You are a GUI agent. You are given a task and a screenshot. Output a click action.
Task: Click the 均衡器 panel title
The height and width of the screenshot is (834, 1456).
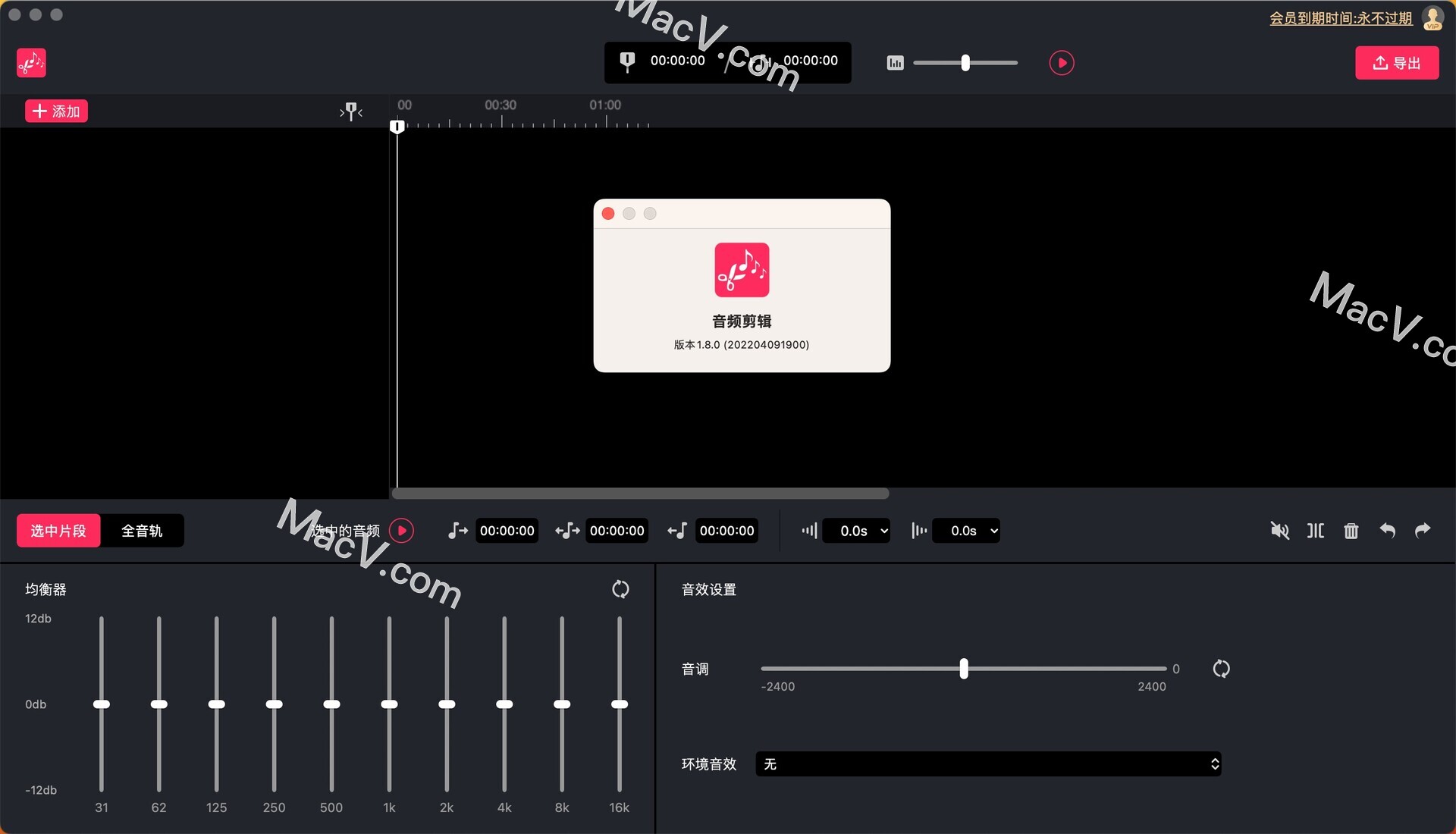pyautogui.click(x=45, y=589)
